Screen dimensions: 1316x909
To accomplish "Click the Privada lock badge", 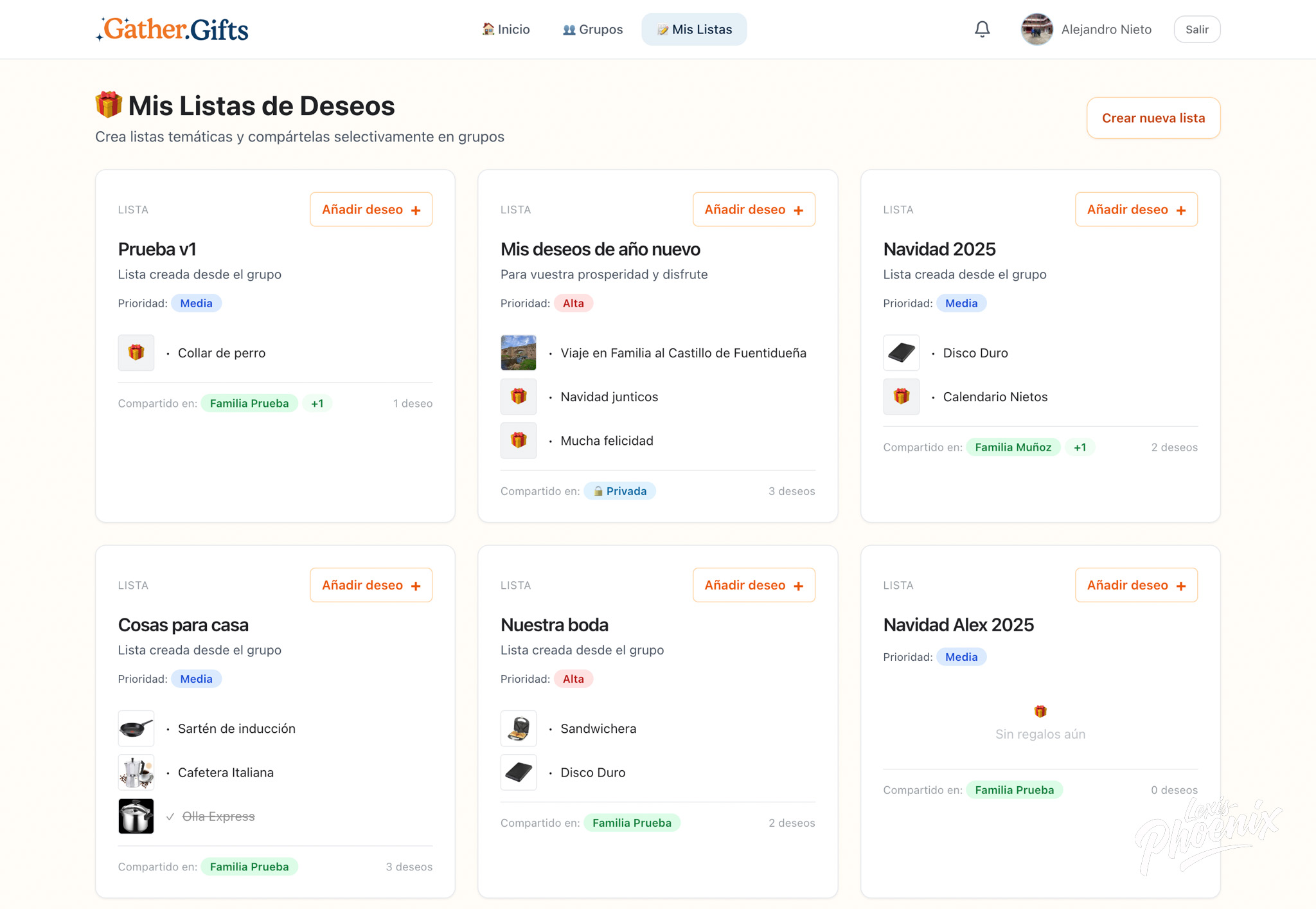I will click(619, 491).
